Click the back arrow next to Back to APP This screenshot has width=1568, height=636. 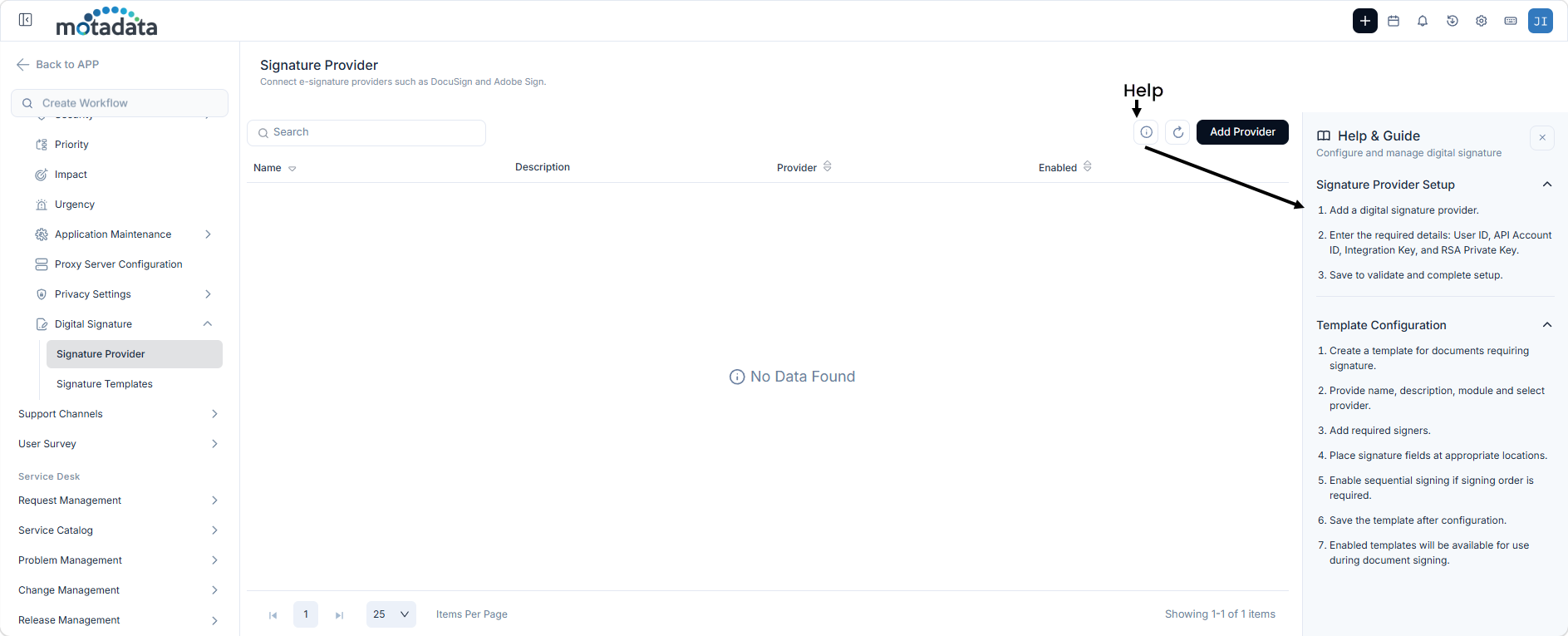23,65
